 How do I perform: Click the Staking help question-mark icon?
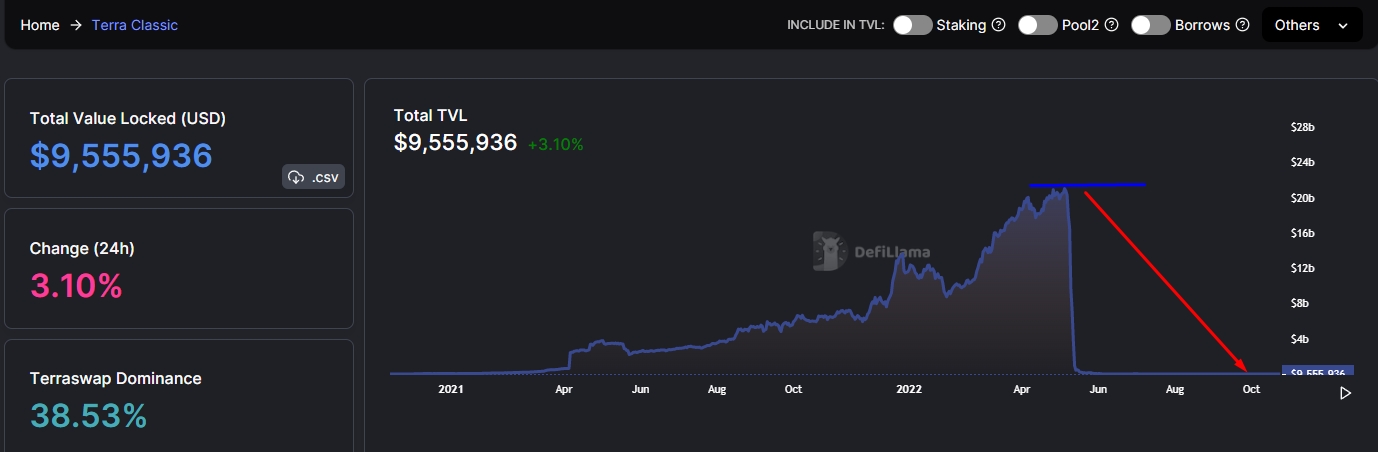998,25
